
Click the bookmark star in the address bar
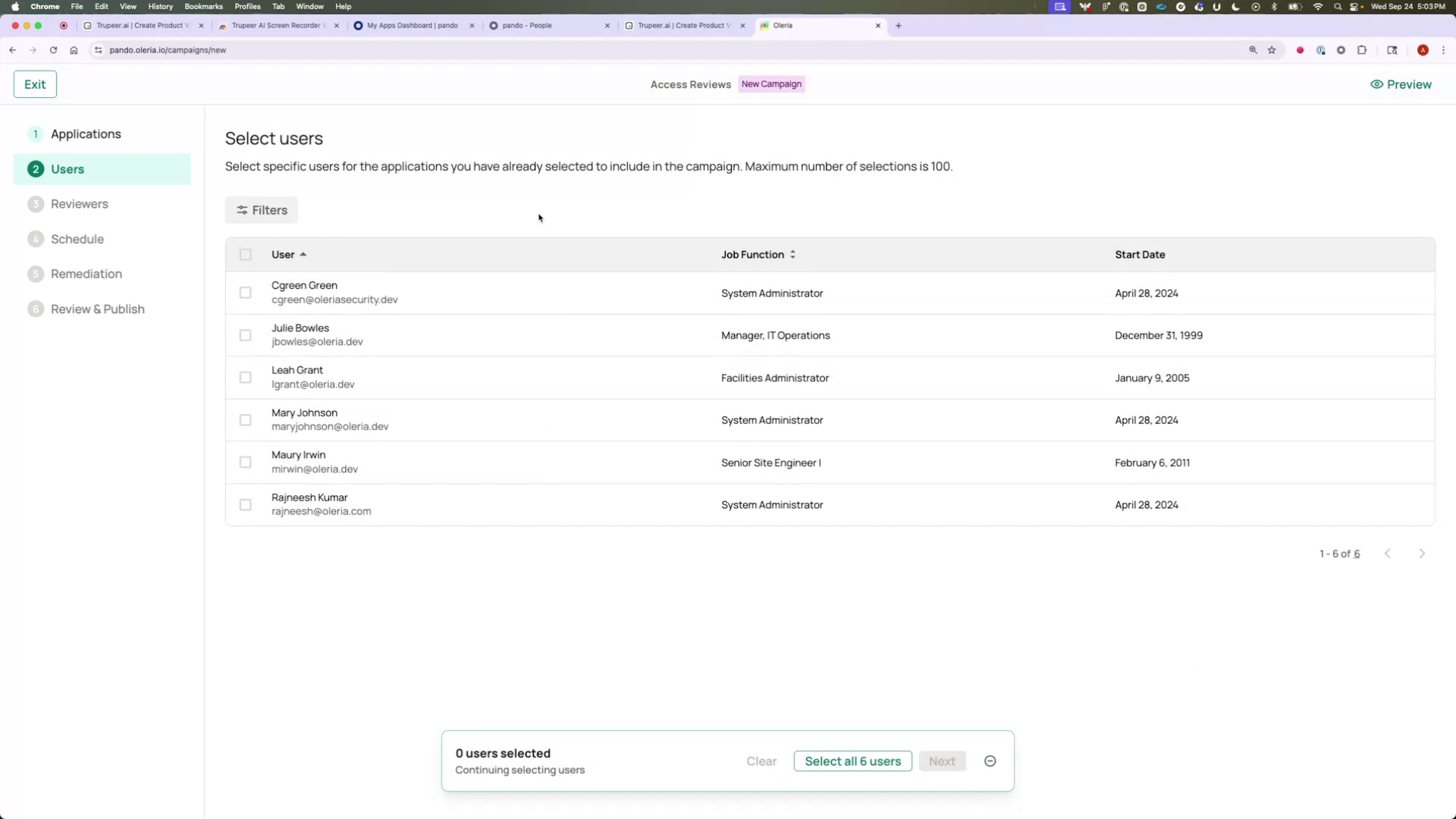point(1272,50)
